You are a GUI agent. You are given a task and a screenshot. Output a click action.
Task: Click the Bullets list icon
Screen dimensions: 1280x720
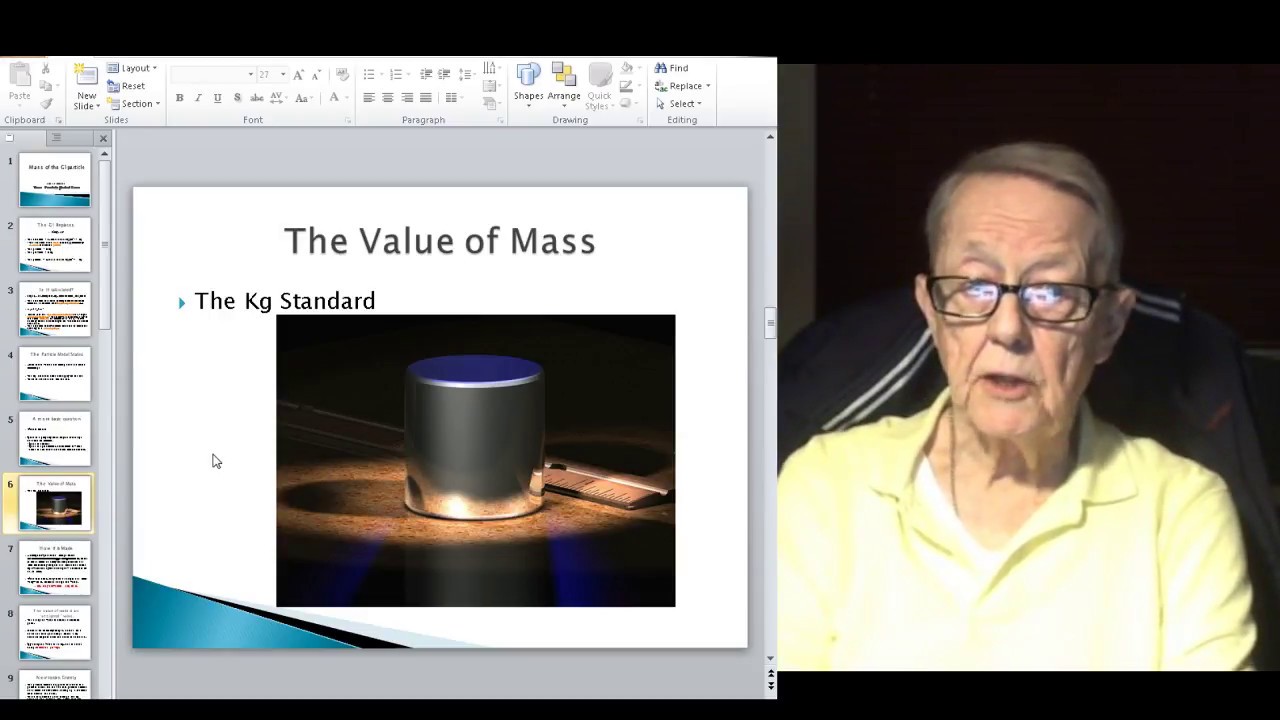click(371, 75)
